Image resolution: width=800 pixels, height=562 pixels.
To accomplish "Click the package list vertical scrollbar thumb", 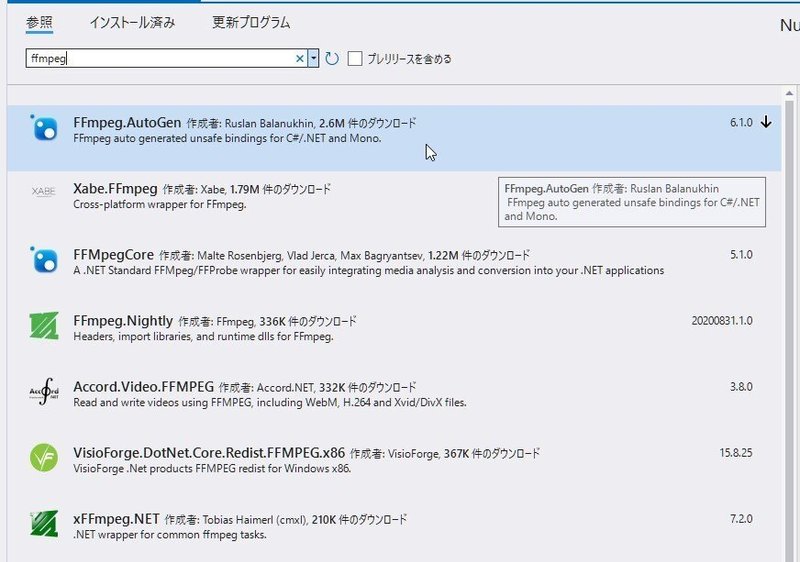I will point(789,331).
